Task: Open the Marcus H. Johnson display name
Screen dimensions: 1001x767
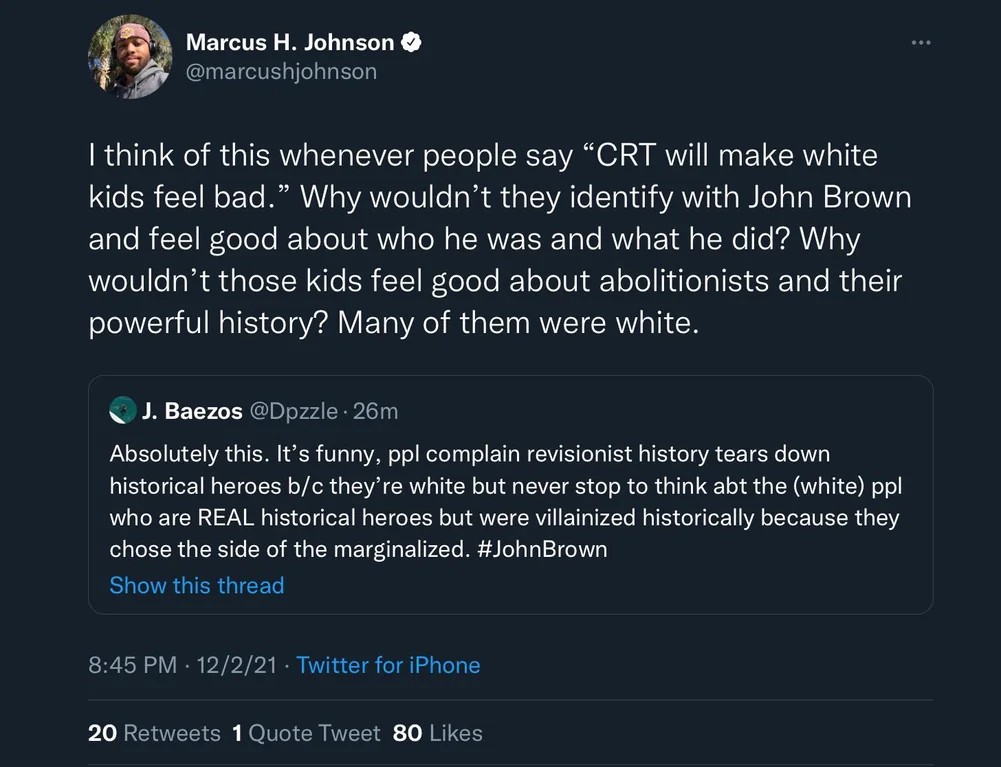Action: 290,42
